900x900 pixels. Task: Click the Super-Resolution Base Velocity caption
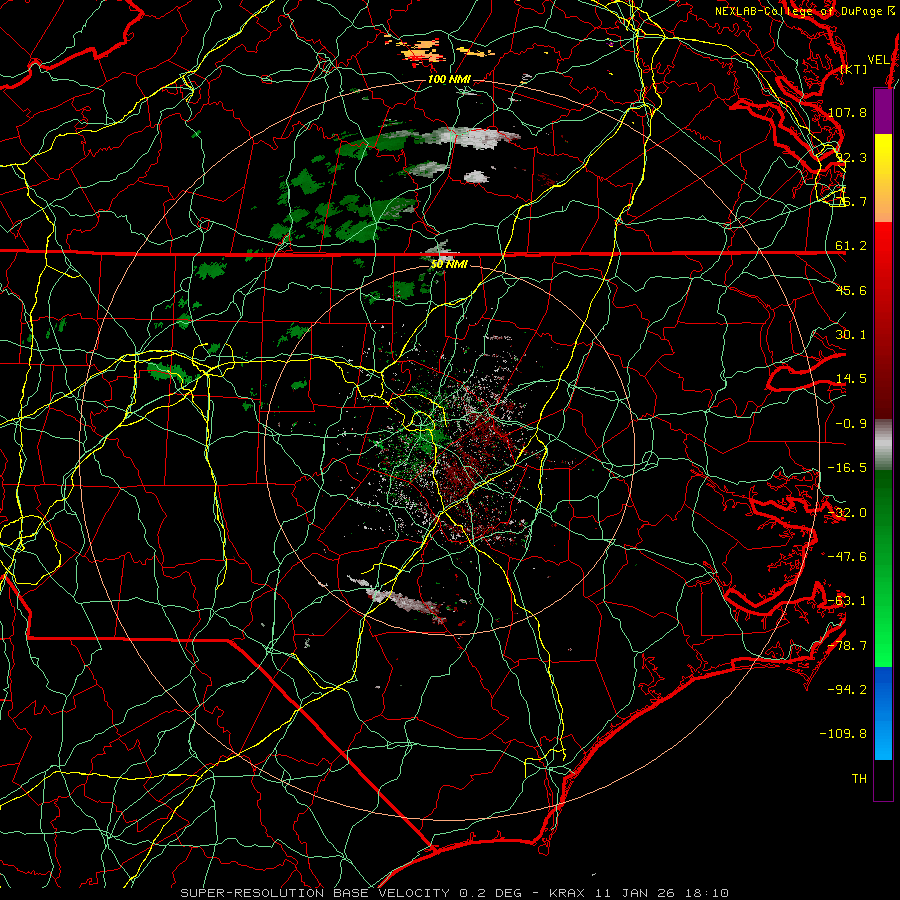455,893
